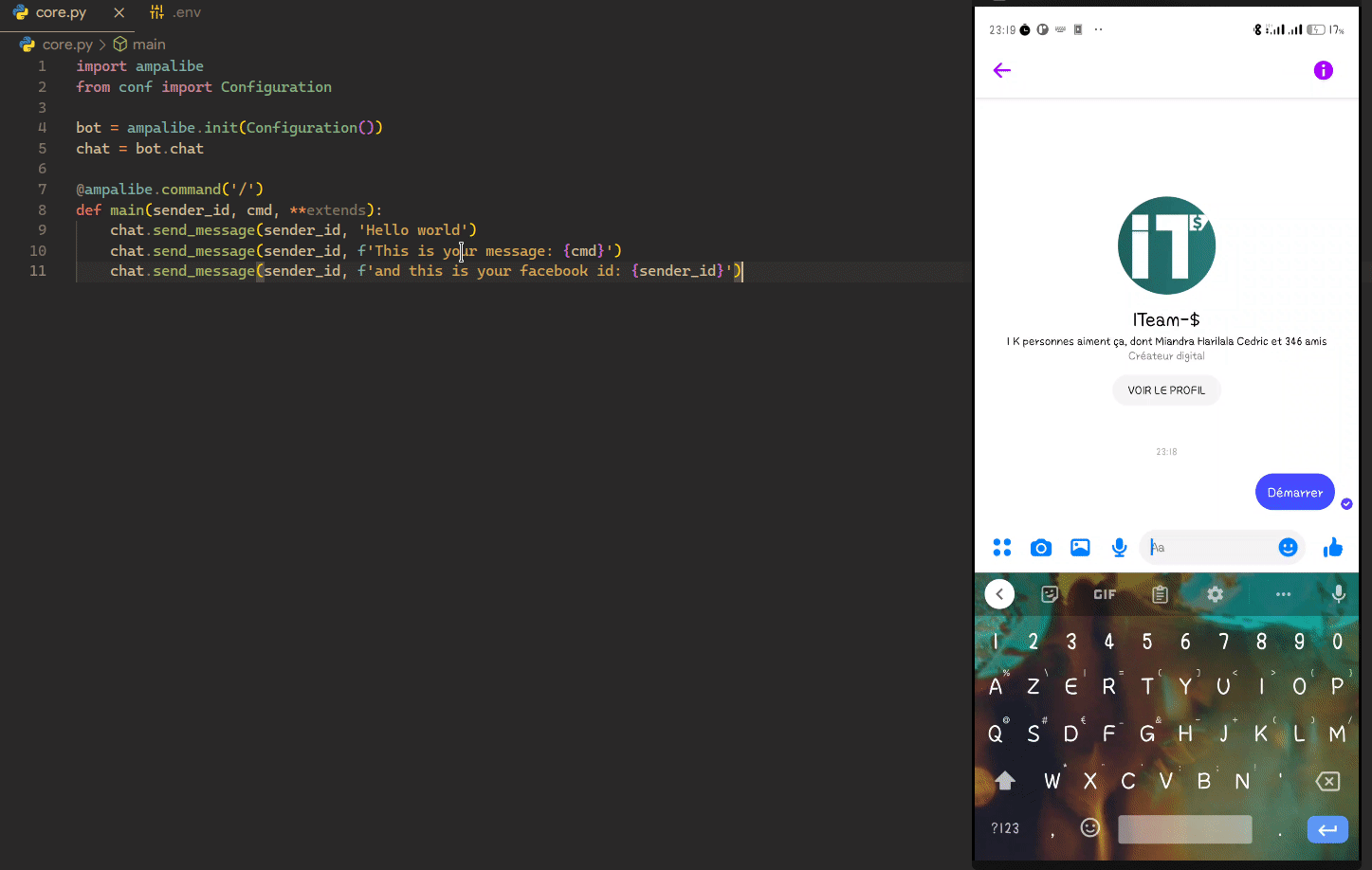1372x870 pixels.
Task: Tap the keyboard space bar
Action: [x=1185, y=829]
